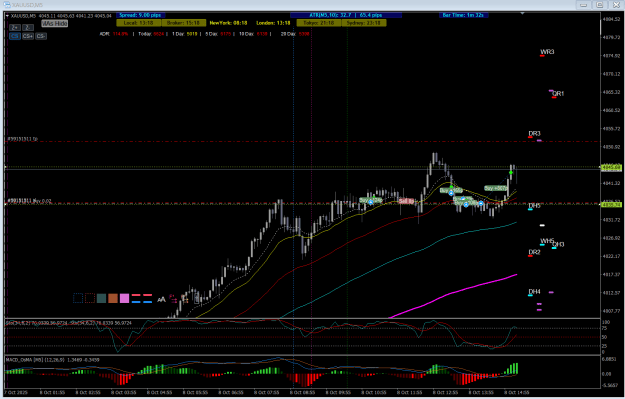Click the DH5 level marker
The height and width of the screenshot is (399, 625).
(x=534, y=206)
